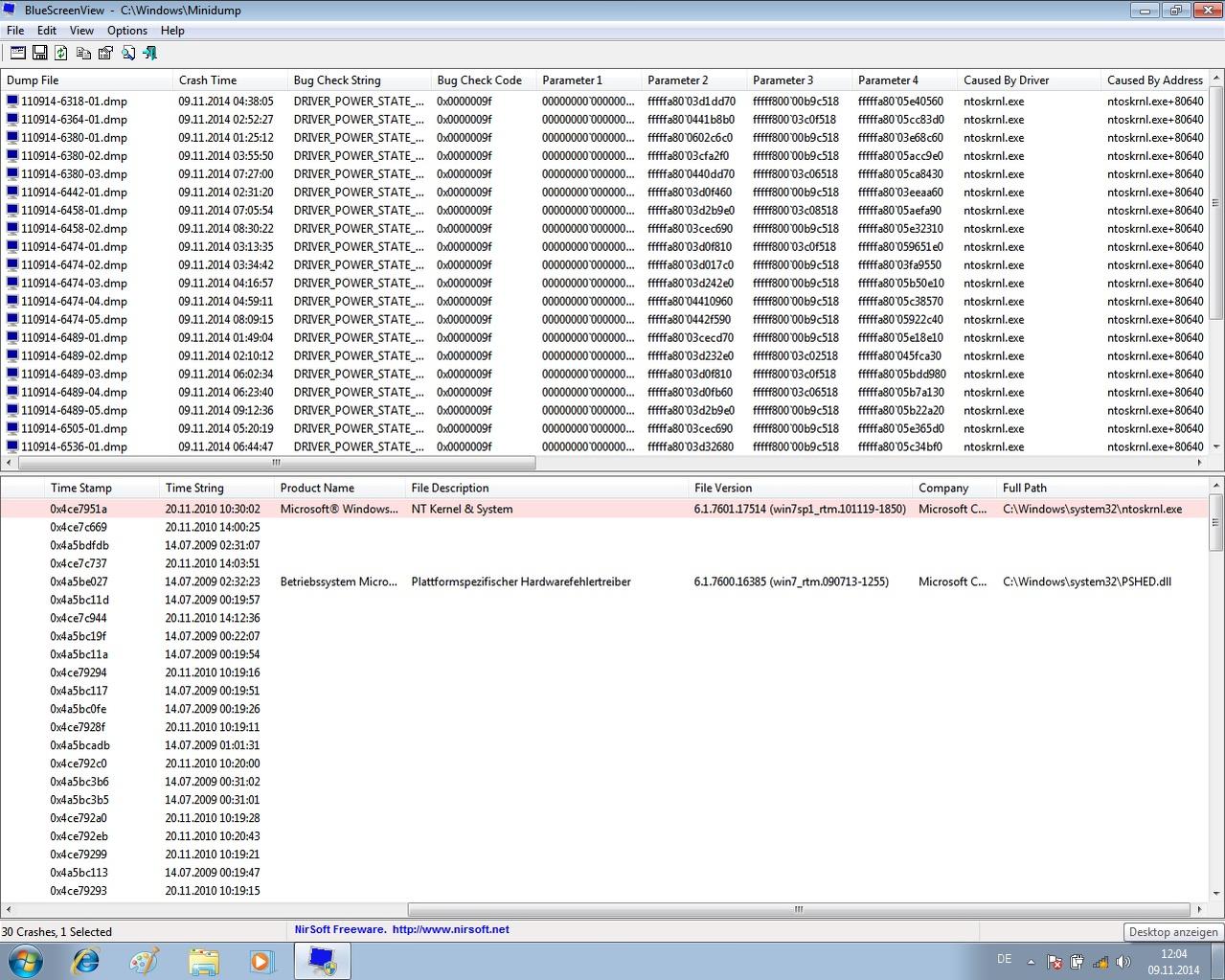Click the File Description column header
Viewport: 1225px width, 980px height.
547,488
